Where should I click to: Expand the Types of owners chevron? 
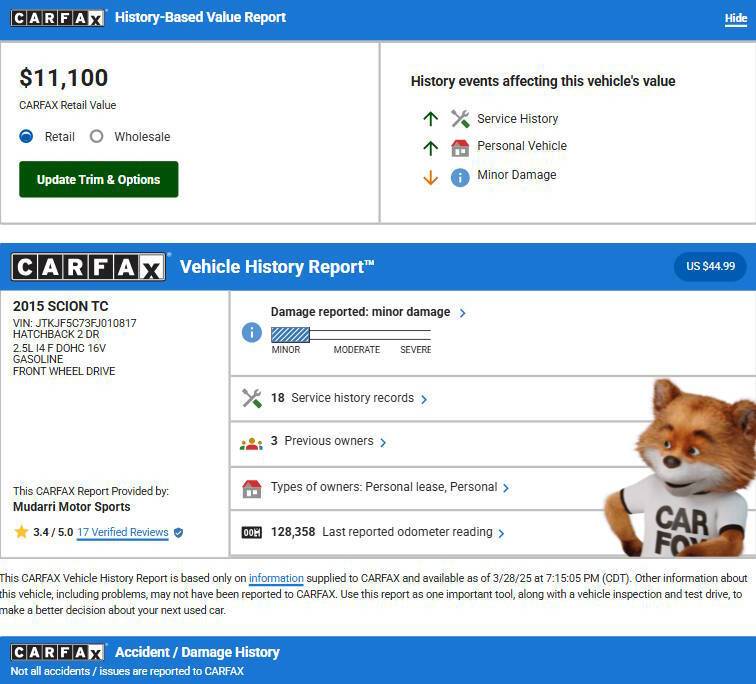506,488
